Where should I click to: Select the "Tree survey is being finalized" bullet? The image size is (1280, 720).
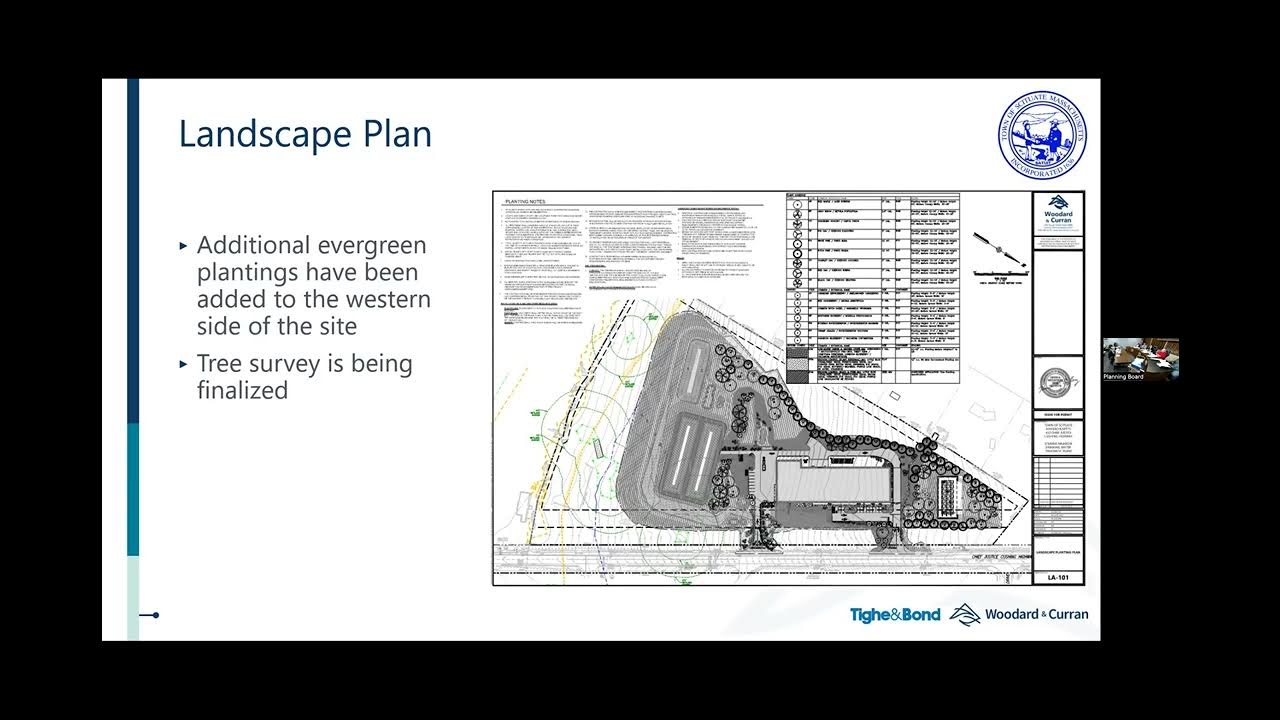coord(304,377)
